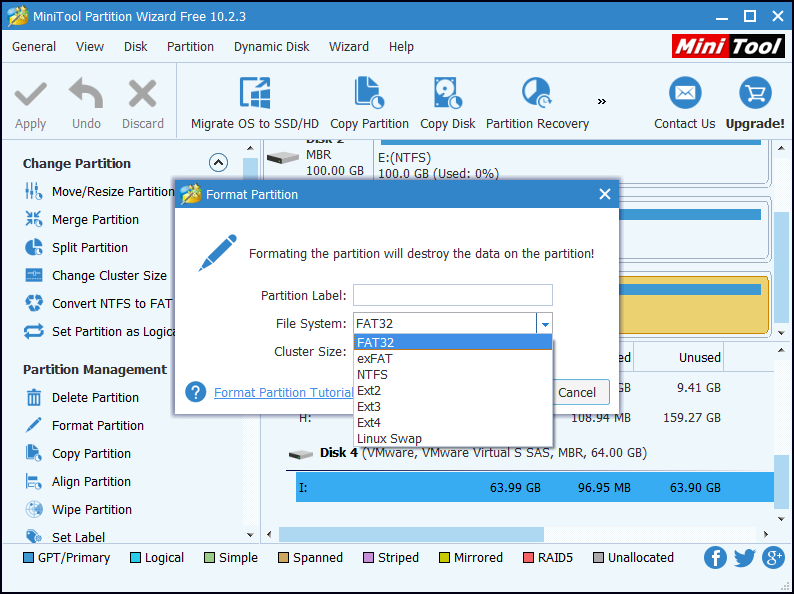Click the Upgrade shopping cart icon
Screen dimensions: 794x594
pyautogui.click(x=755, y=93)
